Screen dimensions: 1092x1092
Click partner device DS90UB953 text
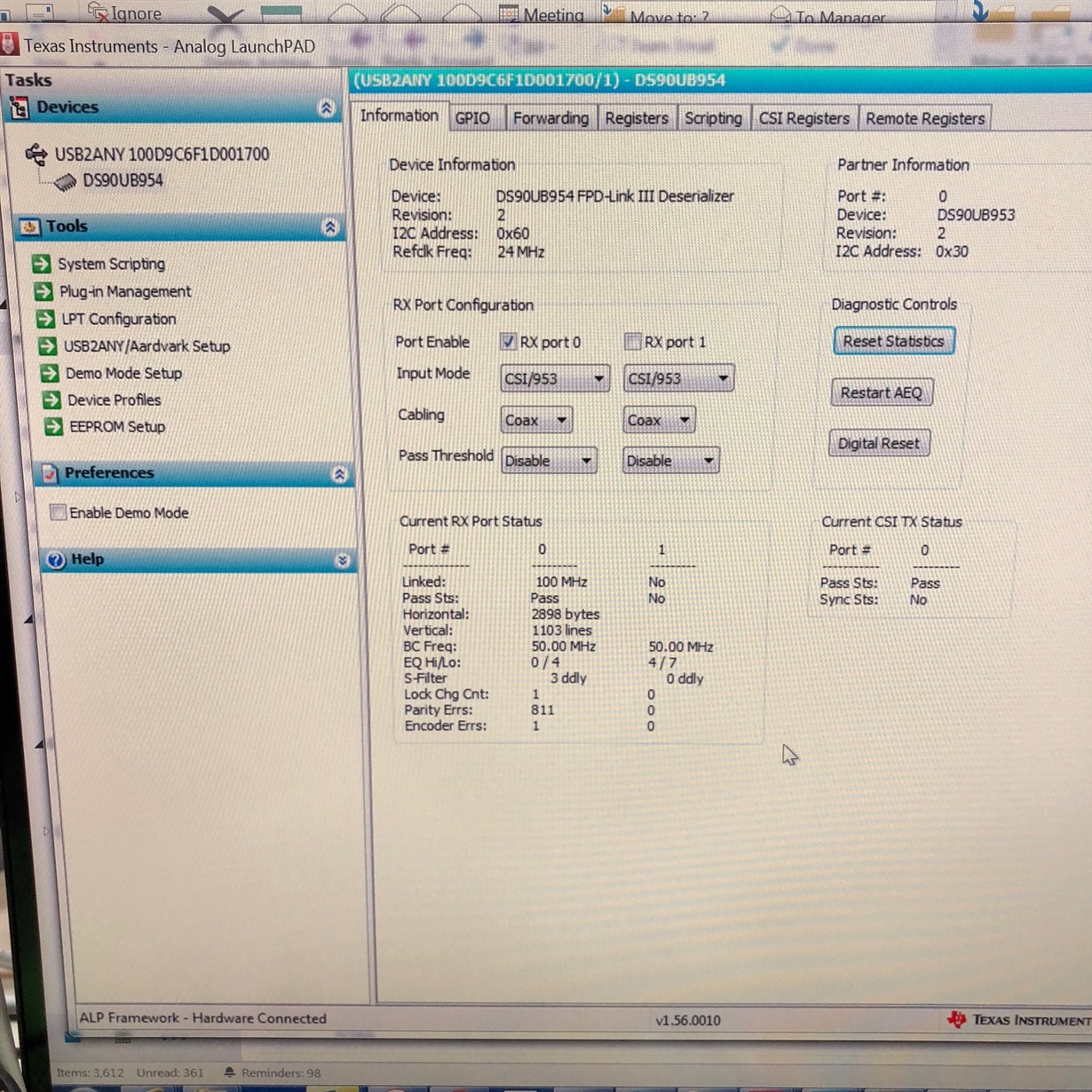click(976, 215)
